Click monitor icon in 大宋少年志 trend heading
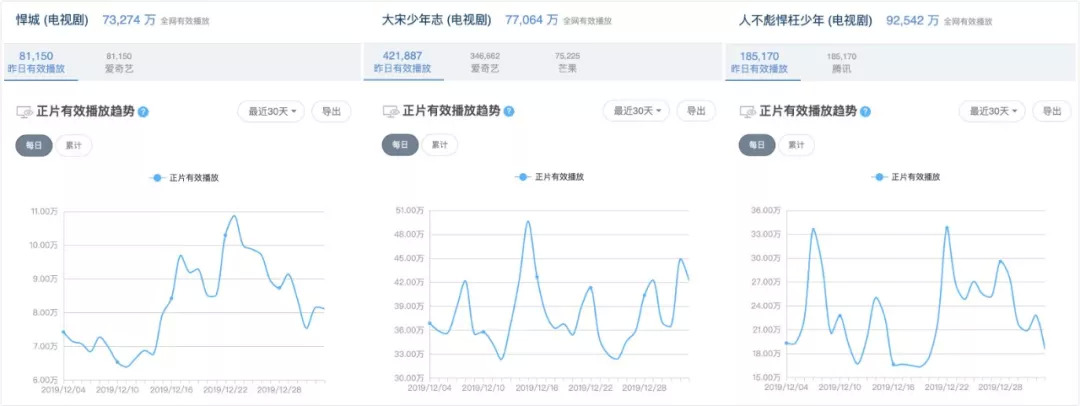Screen dimensions: 1080x406 [x=391, y=112]
